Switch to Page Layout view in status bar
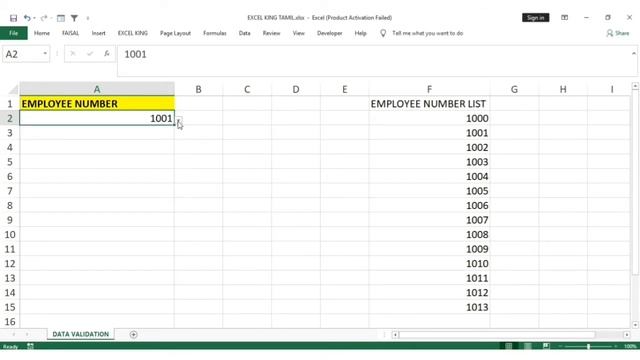The image size is (640, 360). coord(527,346)
